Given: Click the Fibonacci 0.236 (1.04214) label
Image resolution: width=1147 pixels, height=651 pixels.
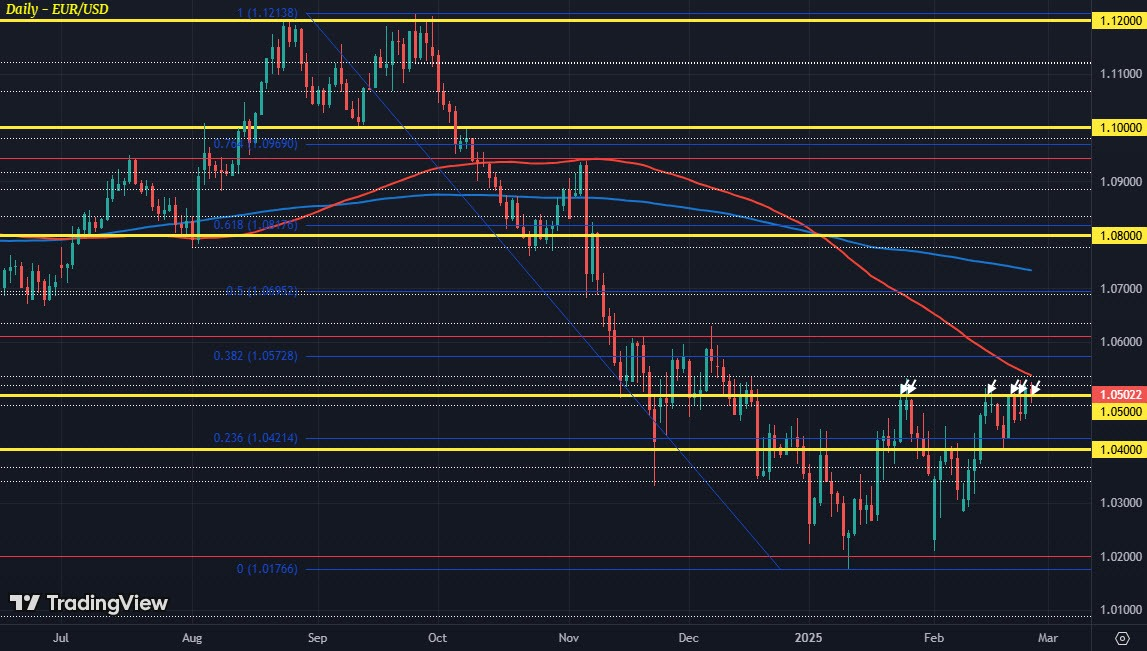Looking at the screenshot, I should (255, 438).
